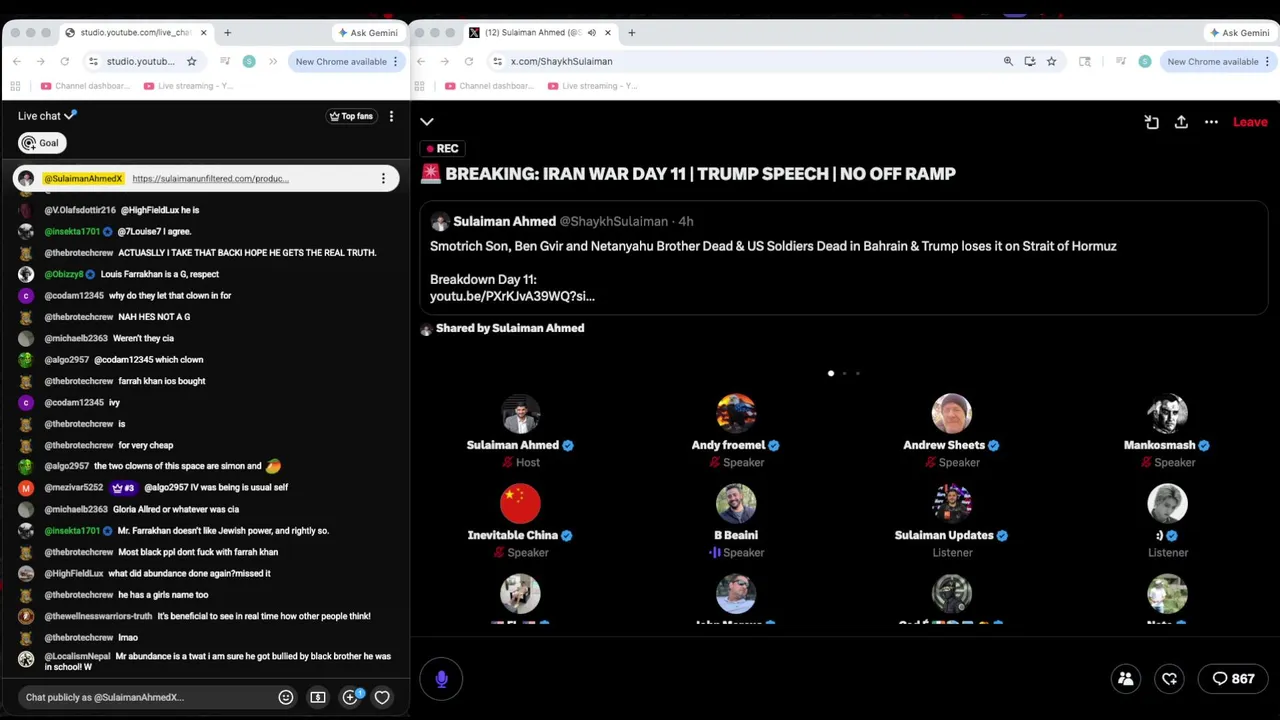Click site info icon in studio.youtube address bar

point(93,61)
